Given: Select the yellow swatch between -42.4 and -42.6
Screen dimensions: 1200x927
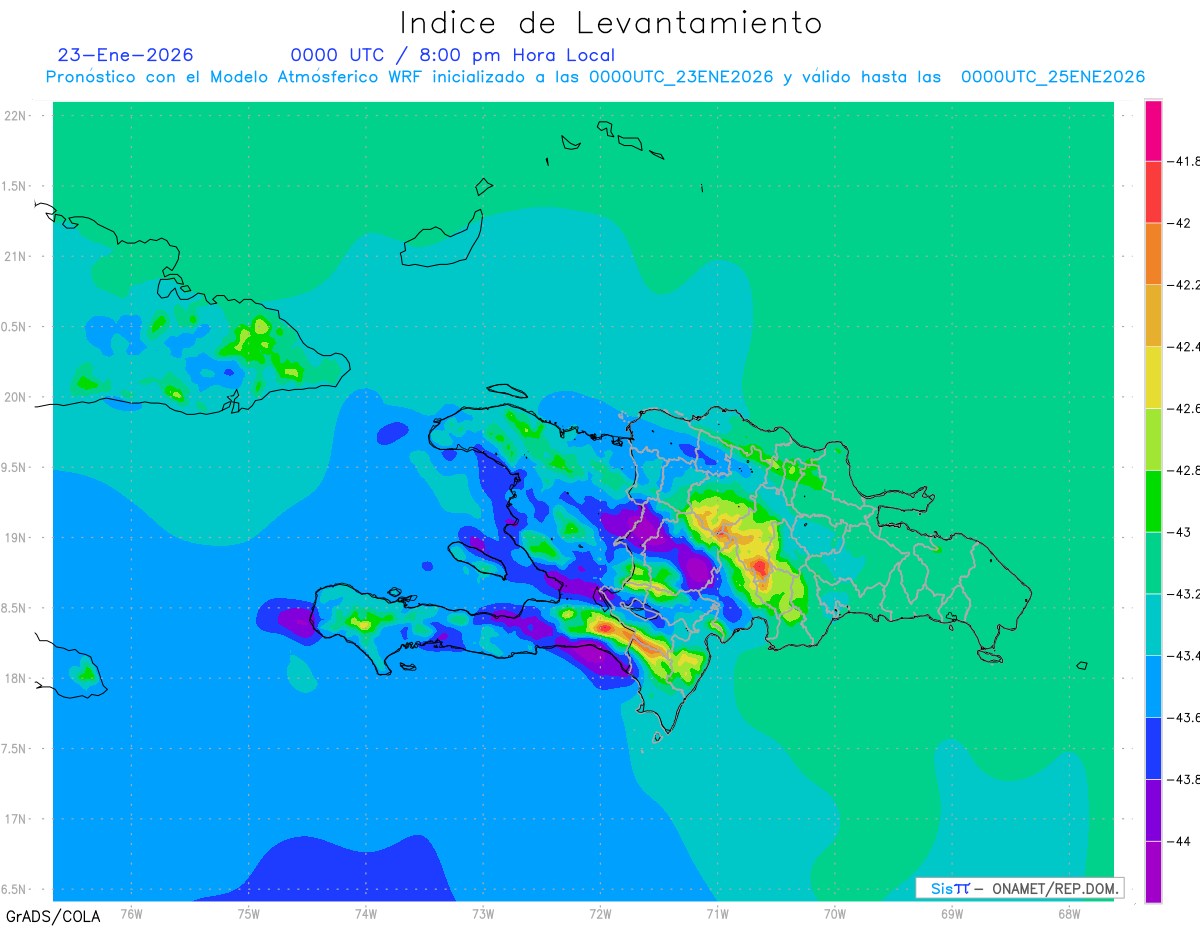Looking at the screenshot, I should coord(1153,377).
